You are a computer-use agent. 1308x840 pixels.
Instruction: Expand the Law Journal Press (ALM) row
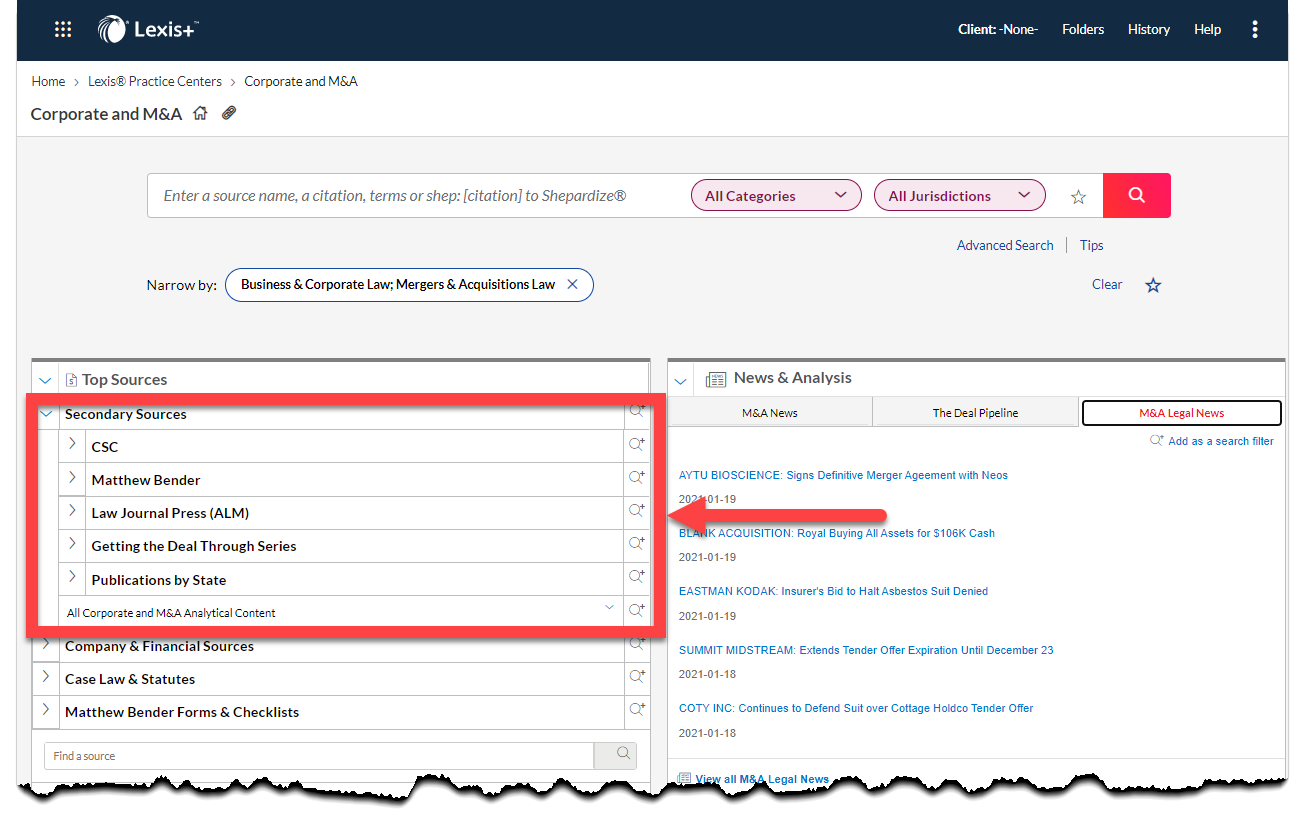click(72, 511)
